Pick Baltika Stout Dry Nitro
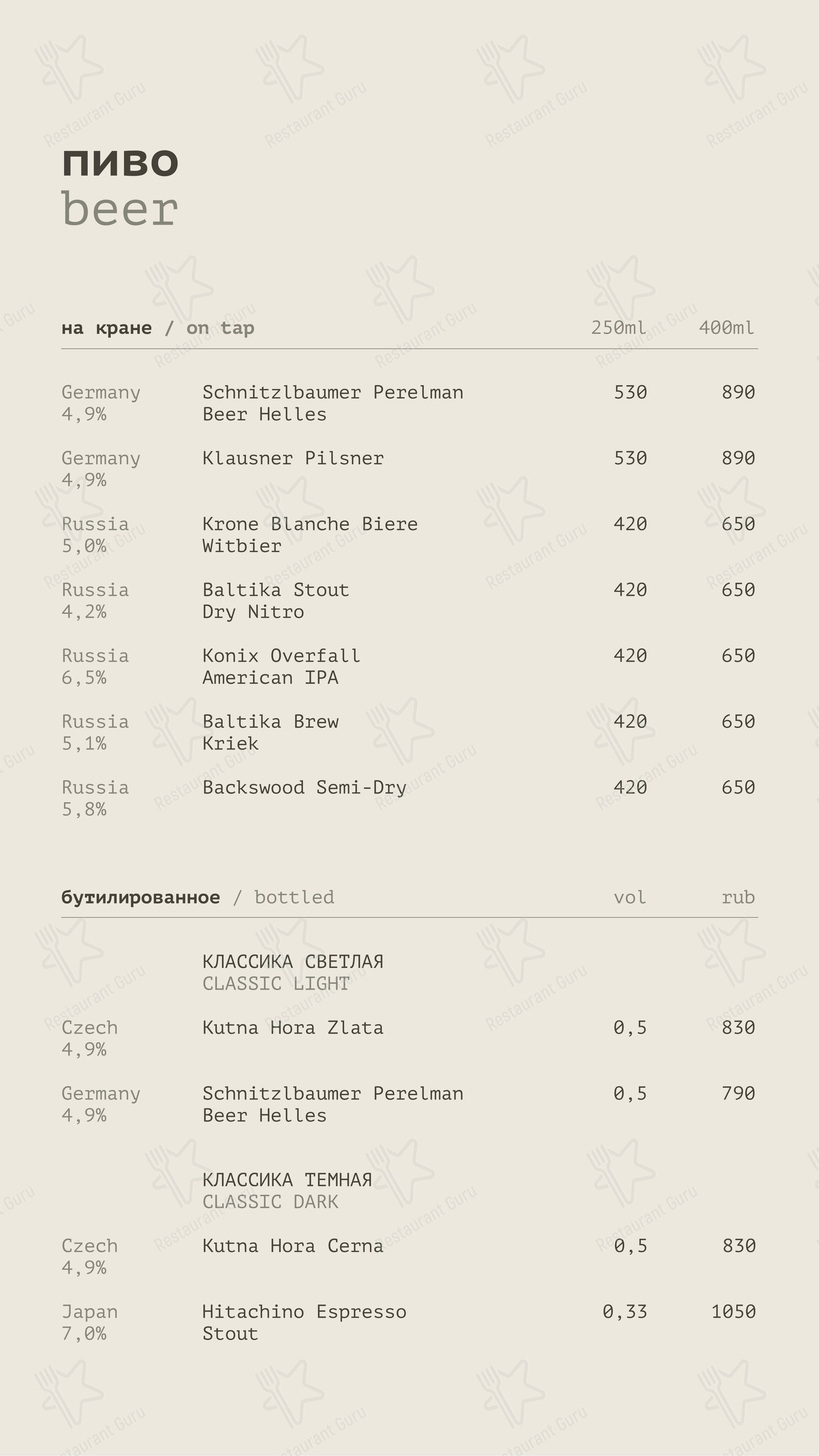 click(275, 600)
